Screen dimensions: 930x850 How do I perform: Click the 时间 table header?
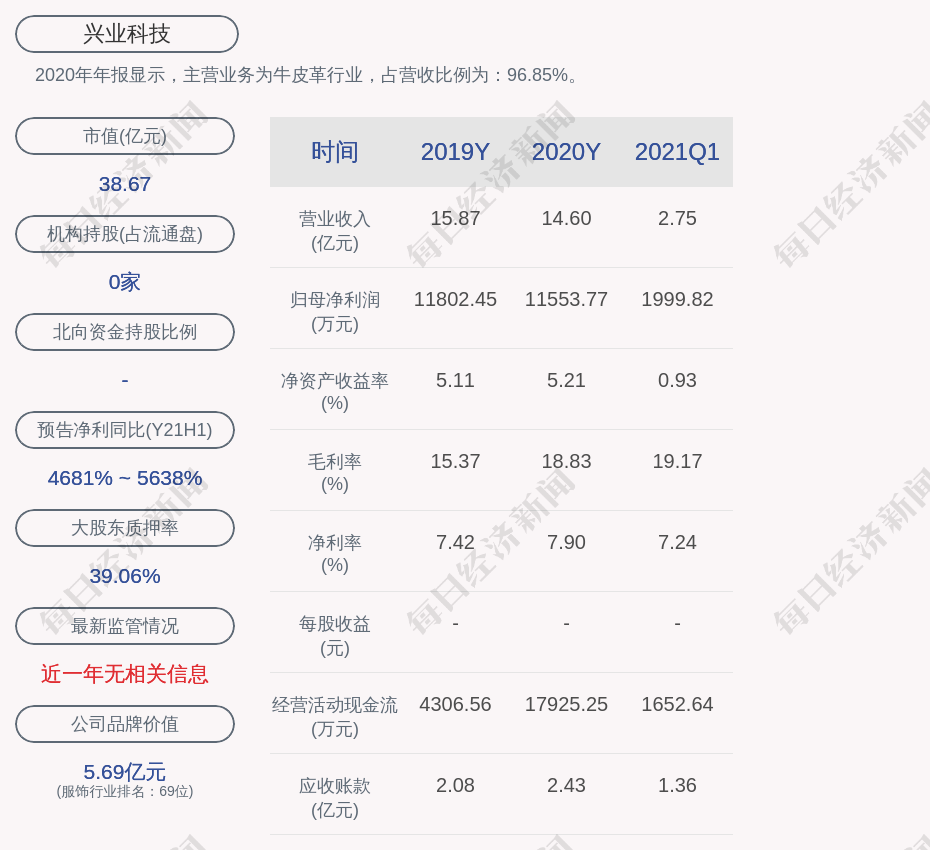point(335,152)
